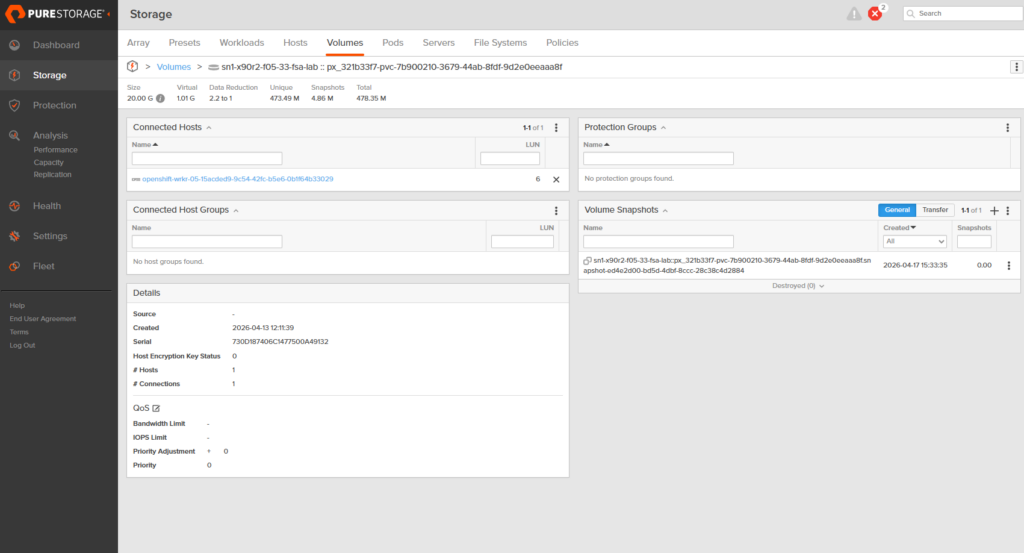
Task: Click the Size info icon
Action: point(160,98)
